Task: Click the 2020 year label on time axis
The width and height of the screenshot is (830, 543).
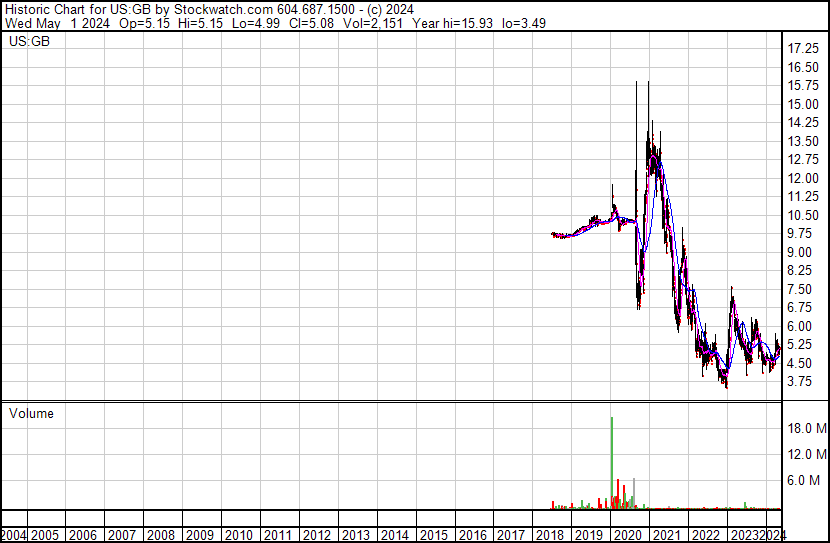Action: click(628, 535)
